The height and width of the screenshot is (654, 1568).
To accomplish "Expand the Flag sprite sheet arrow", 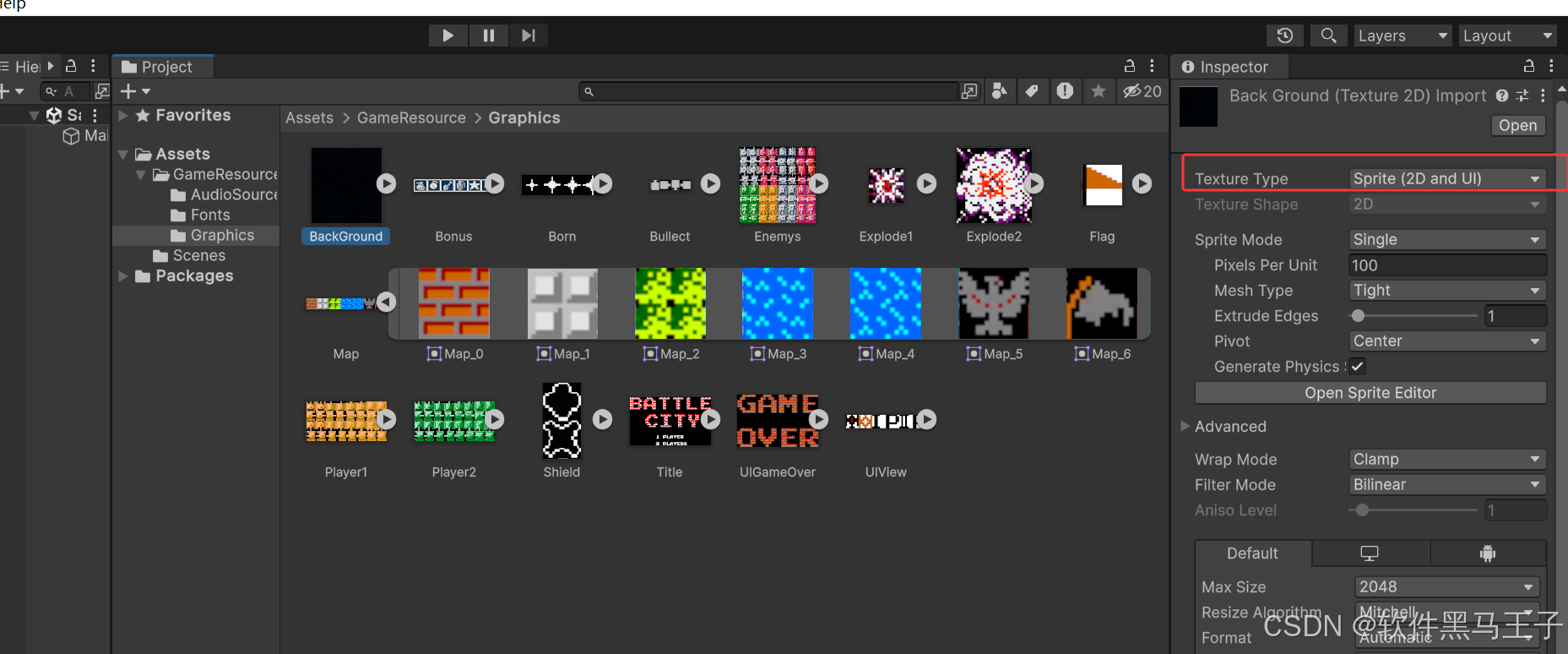I will [1142, 183].
